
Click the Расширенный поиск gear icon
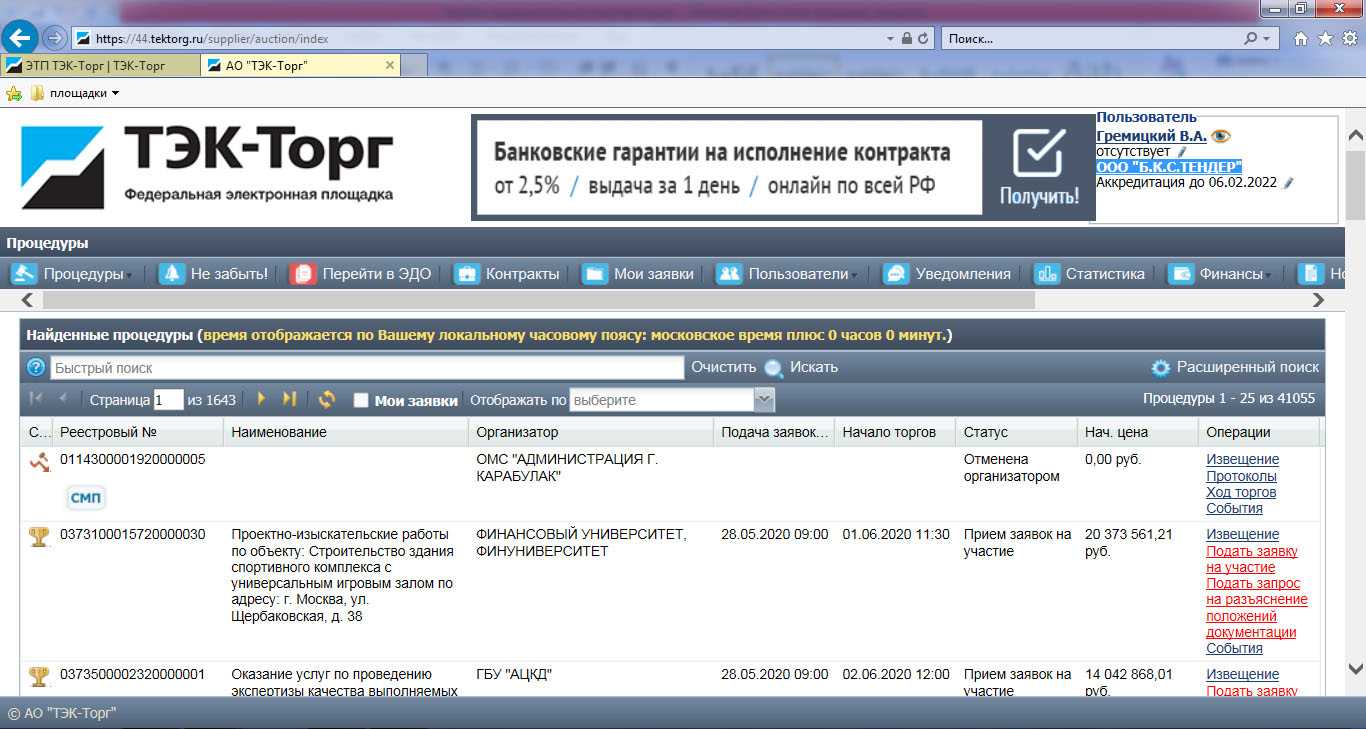(x=1160, y=368)
